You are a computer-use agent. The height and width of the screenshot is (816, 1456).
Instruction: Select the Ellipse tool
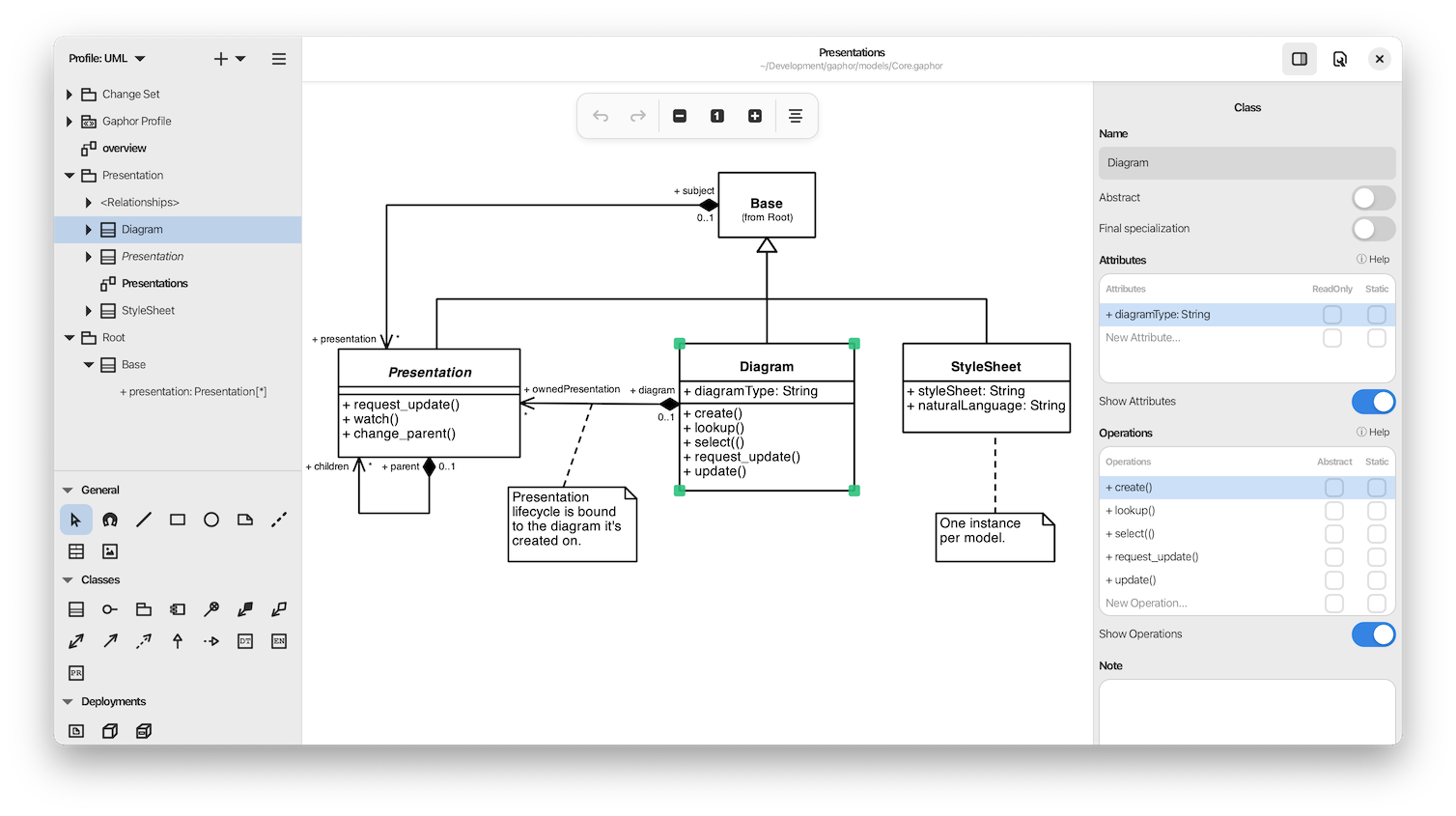[x=211, y=520]
